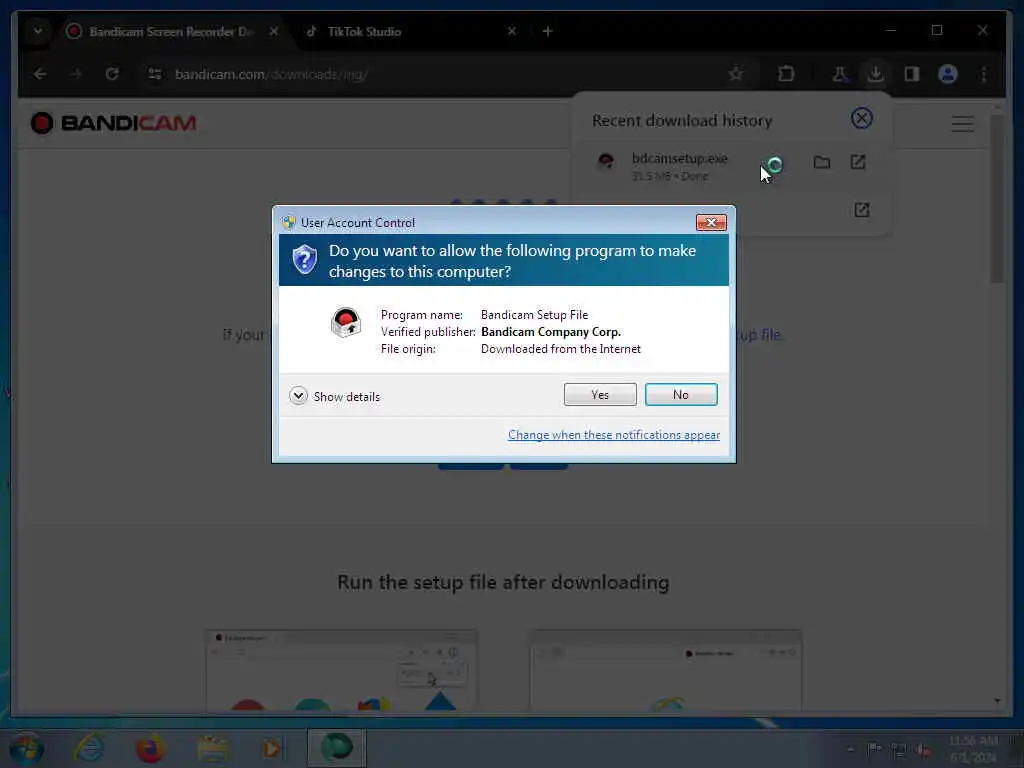Click the Bandicam logo
The height and width of the screenshot is (768, 1024).
point(114,123)
